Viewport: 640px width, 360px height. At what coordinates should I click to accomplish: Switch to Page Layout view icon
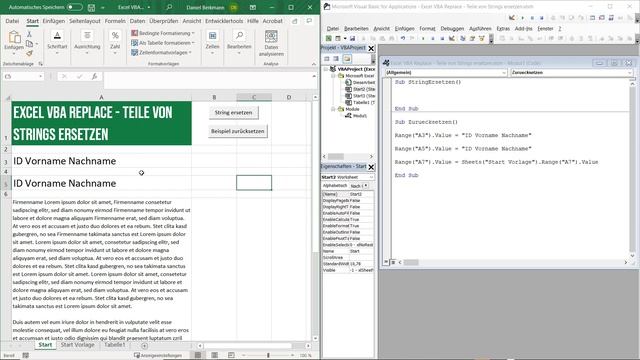(x=215, y=355)
